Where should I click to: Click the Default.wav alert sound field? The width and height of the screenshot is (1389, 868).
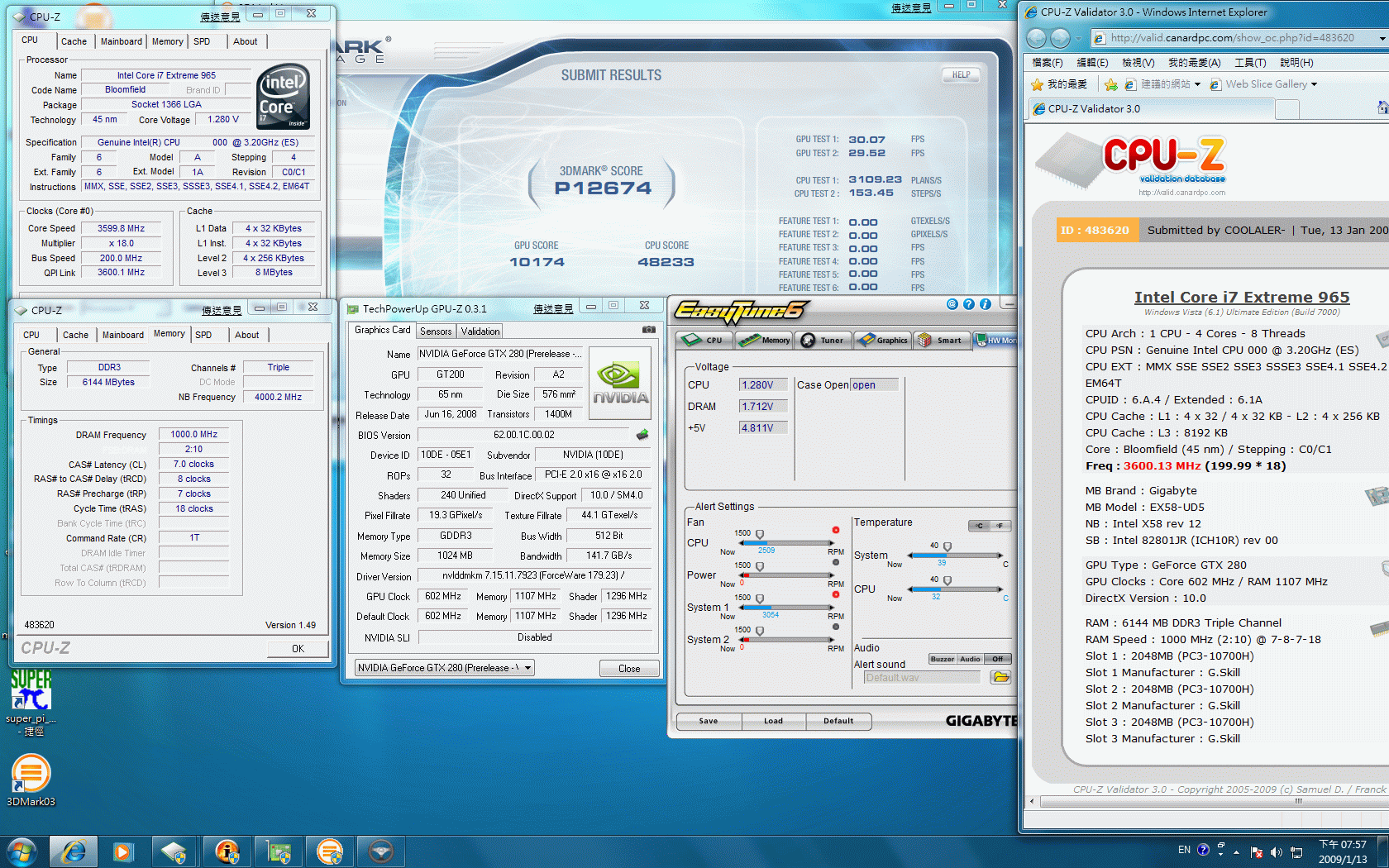point(922,678)
